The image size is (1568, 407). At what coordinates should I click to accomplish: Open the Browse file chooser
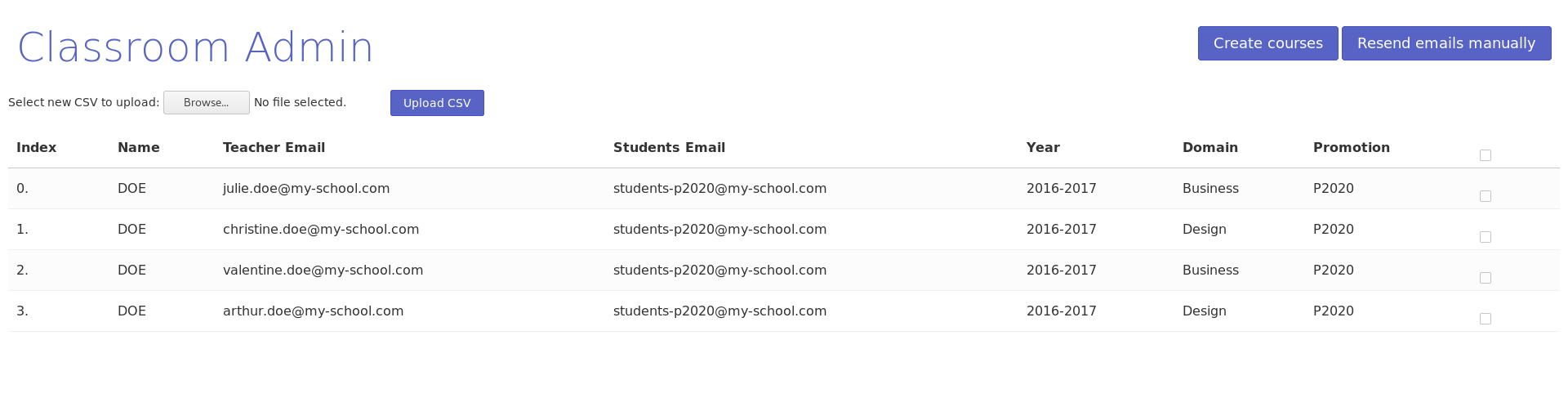206,102
